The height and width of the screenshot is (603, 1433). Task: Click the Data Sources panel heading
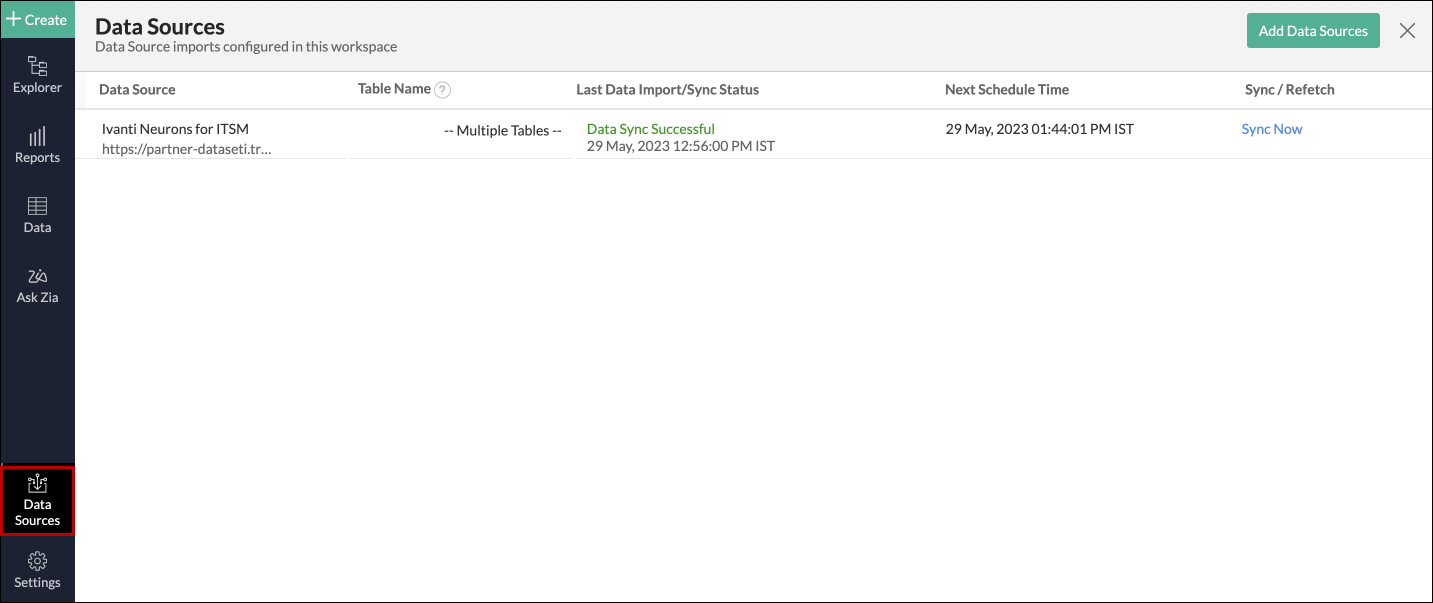[x=160, y=26]
